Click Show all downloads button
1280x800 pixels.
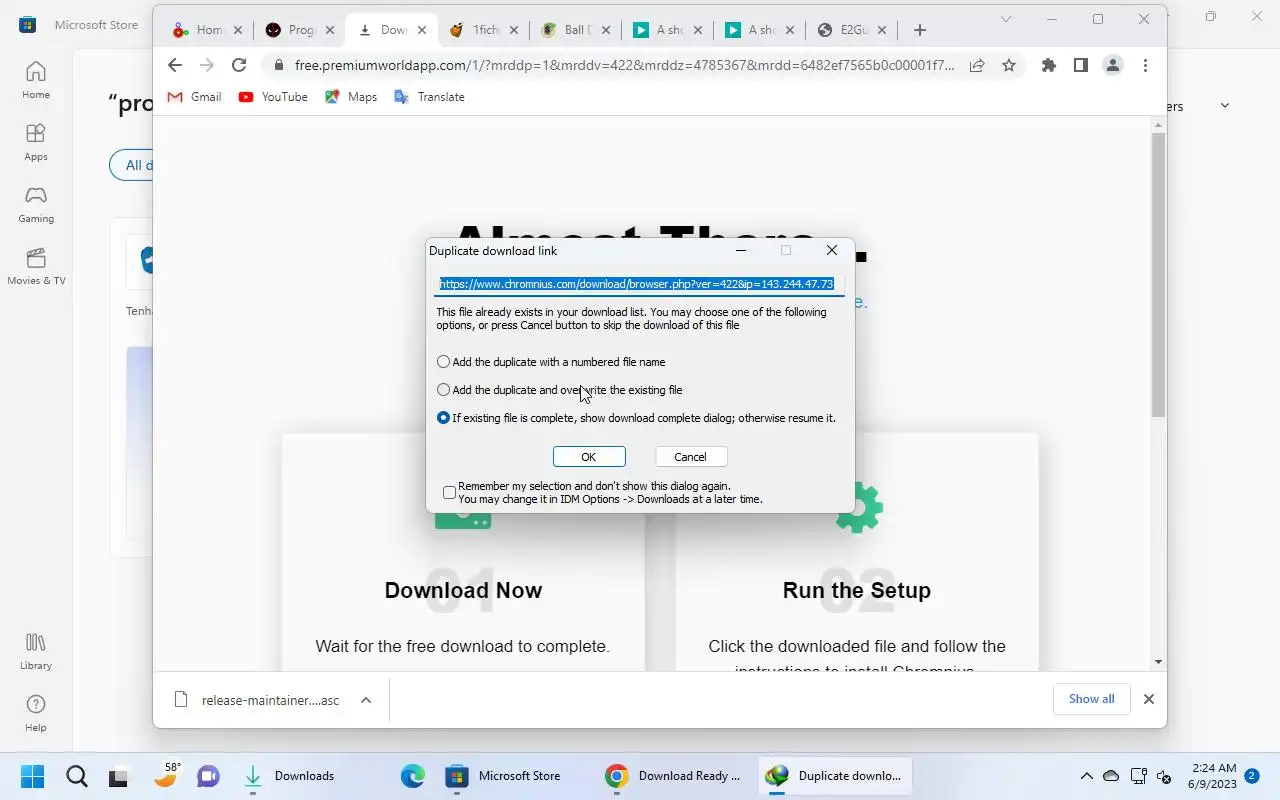click(x=1091, y=699)
